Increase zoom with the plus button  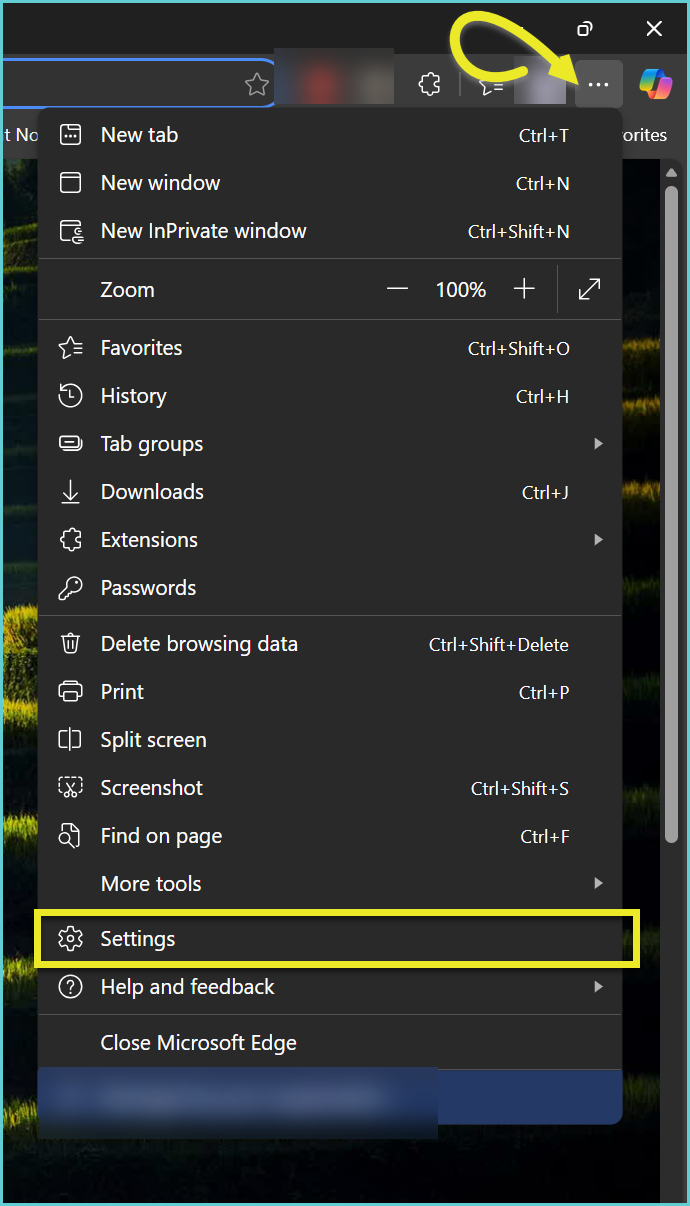(x=524, y=290)
